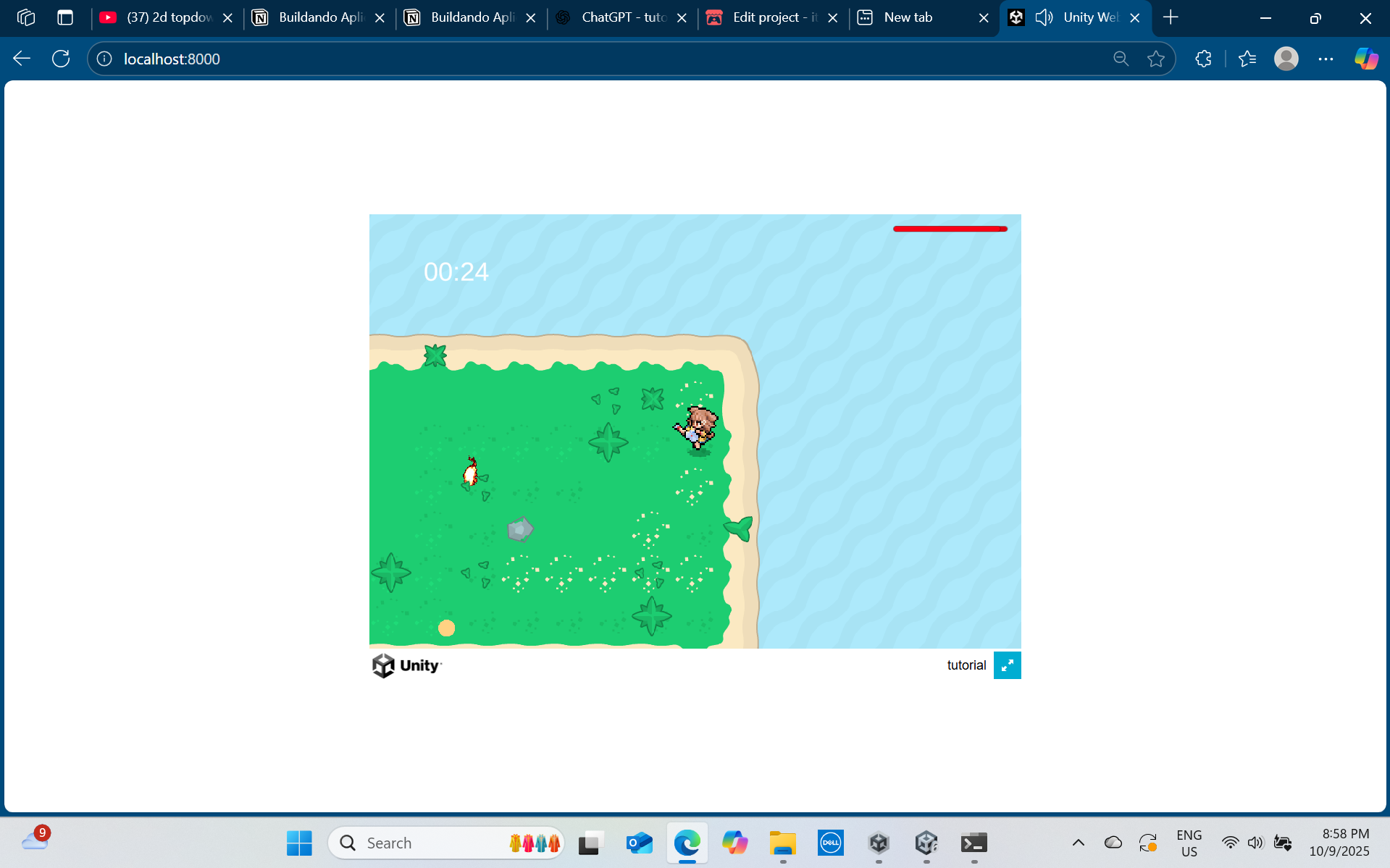Open the workspaces icon in the title bar

click(x=26, y=17)
